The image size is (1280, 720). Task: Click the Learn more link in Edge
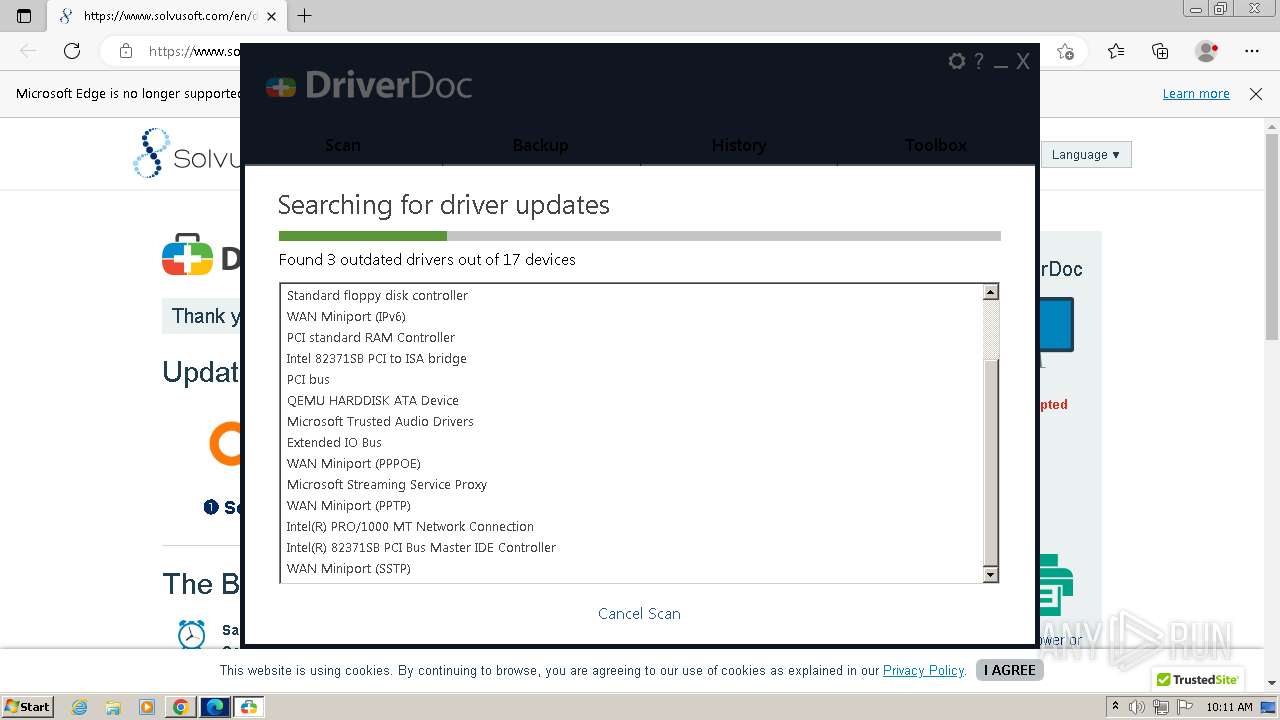[1196, 94]
